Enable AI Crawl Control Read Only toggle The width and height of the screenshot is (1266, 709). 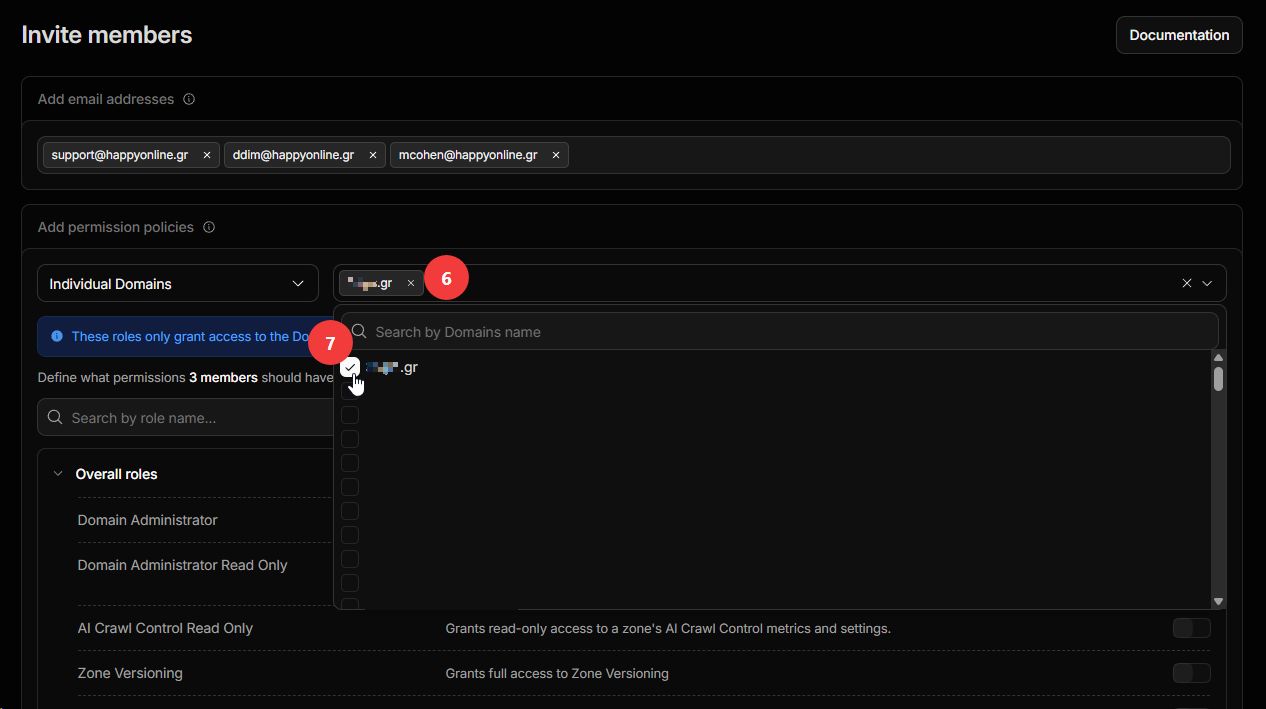[1191, 628]
